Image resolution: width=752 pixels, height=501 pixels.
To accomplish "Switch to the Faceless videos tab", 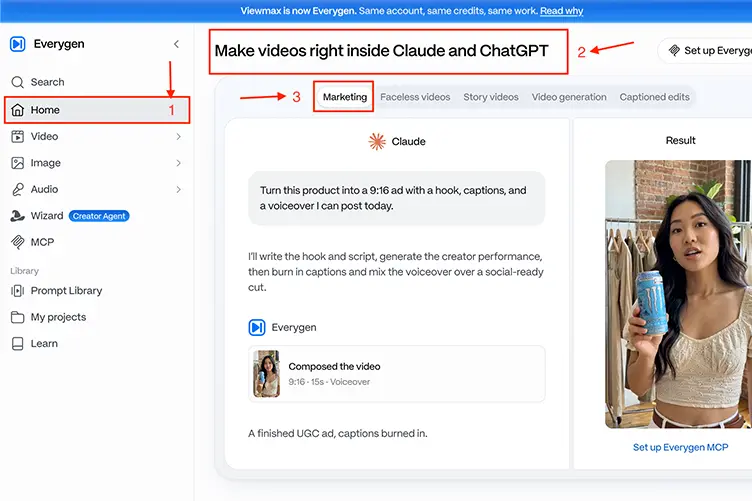I will 415,97.
